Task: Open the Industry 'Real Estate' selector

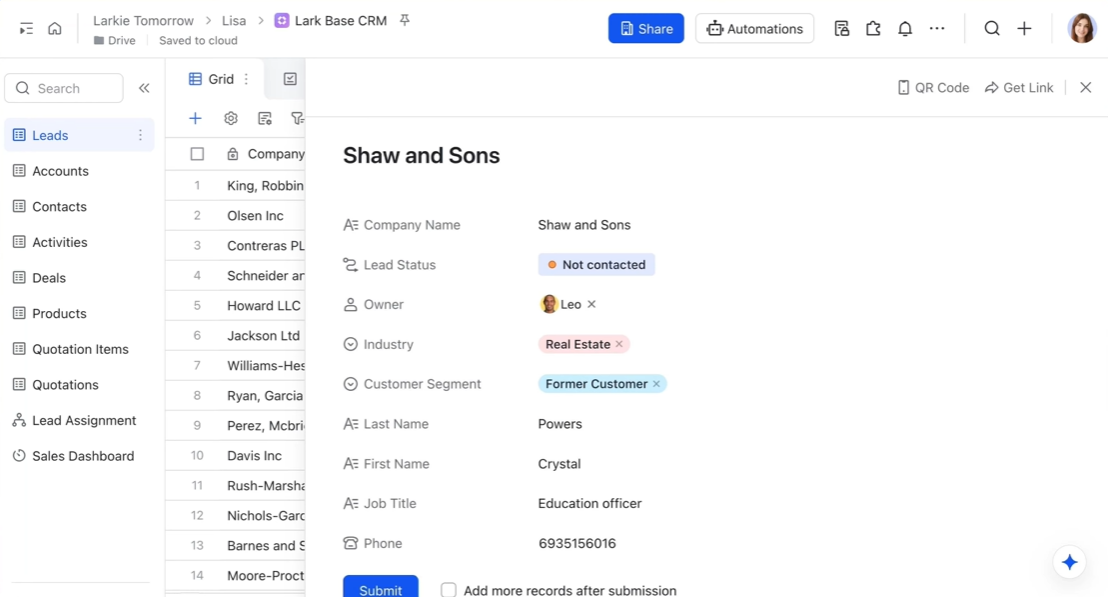Action: click(x=578, y=344)
